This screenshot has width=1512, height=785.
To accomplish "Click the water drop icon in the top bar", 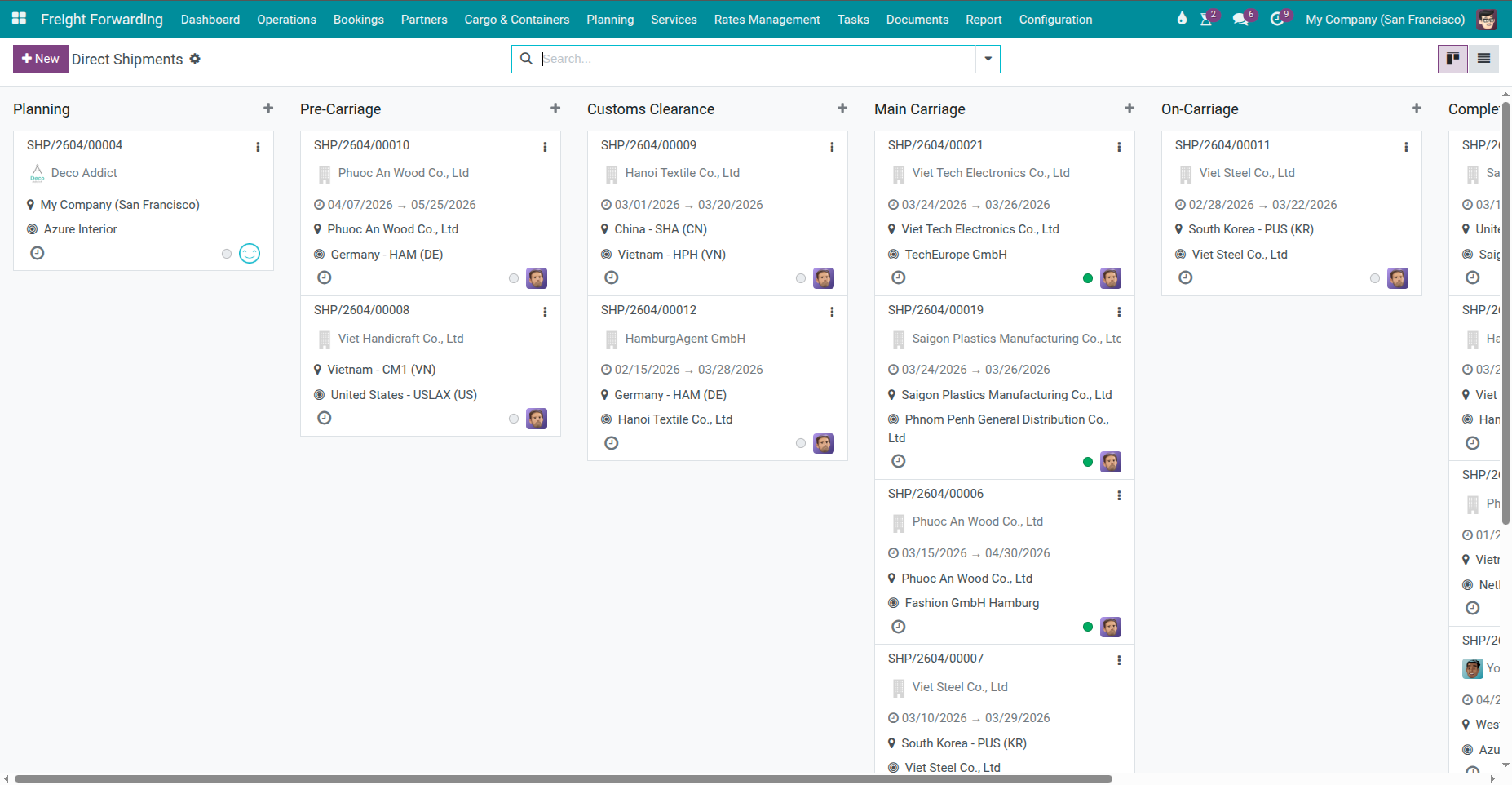I will [1182, 18].
